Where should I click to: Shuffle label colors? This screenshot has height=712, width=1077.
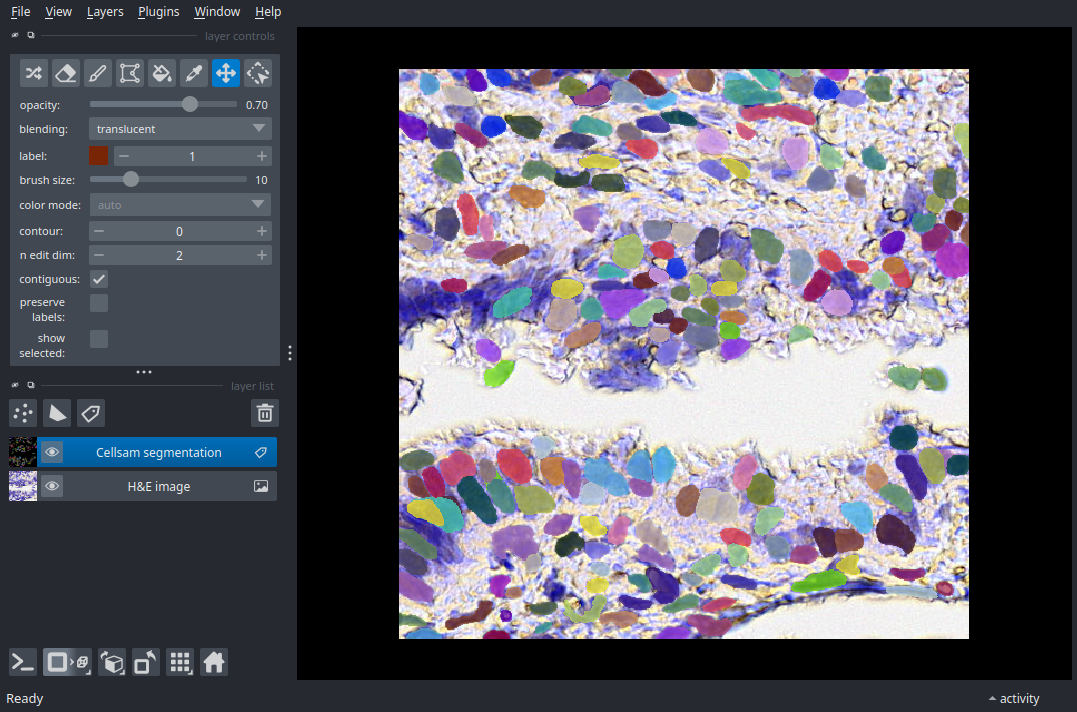34,72
